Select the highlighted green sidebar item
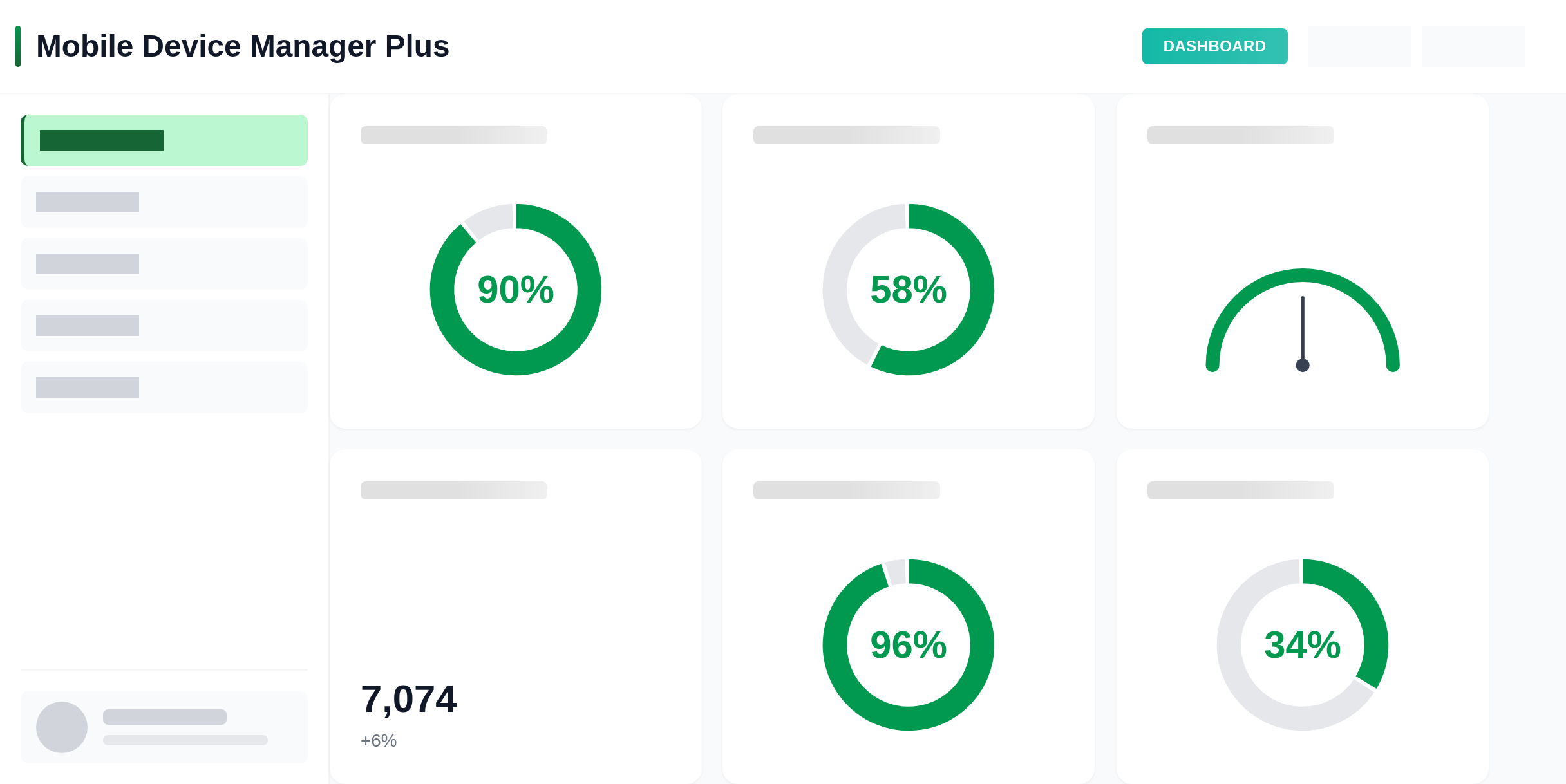Image resolution: width=1566 pixels, height=784 pixels. tap(164, 140)
